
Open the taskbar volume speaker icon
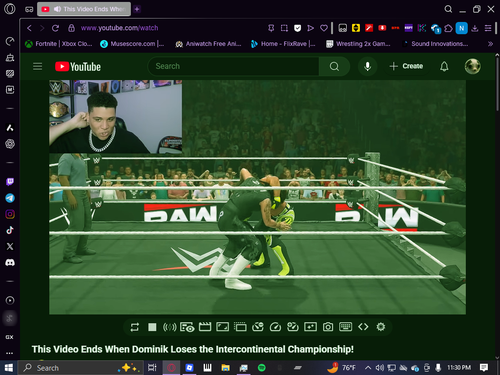[x=380, y=368]
